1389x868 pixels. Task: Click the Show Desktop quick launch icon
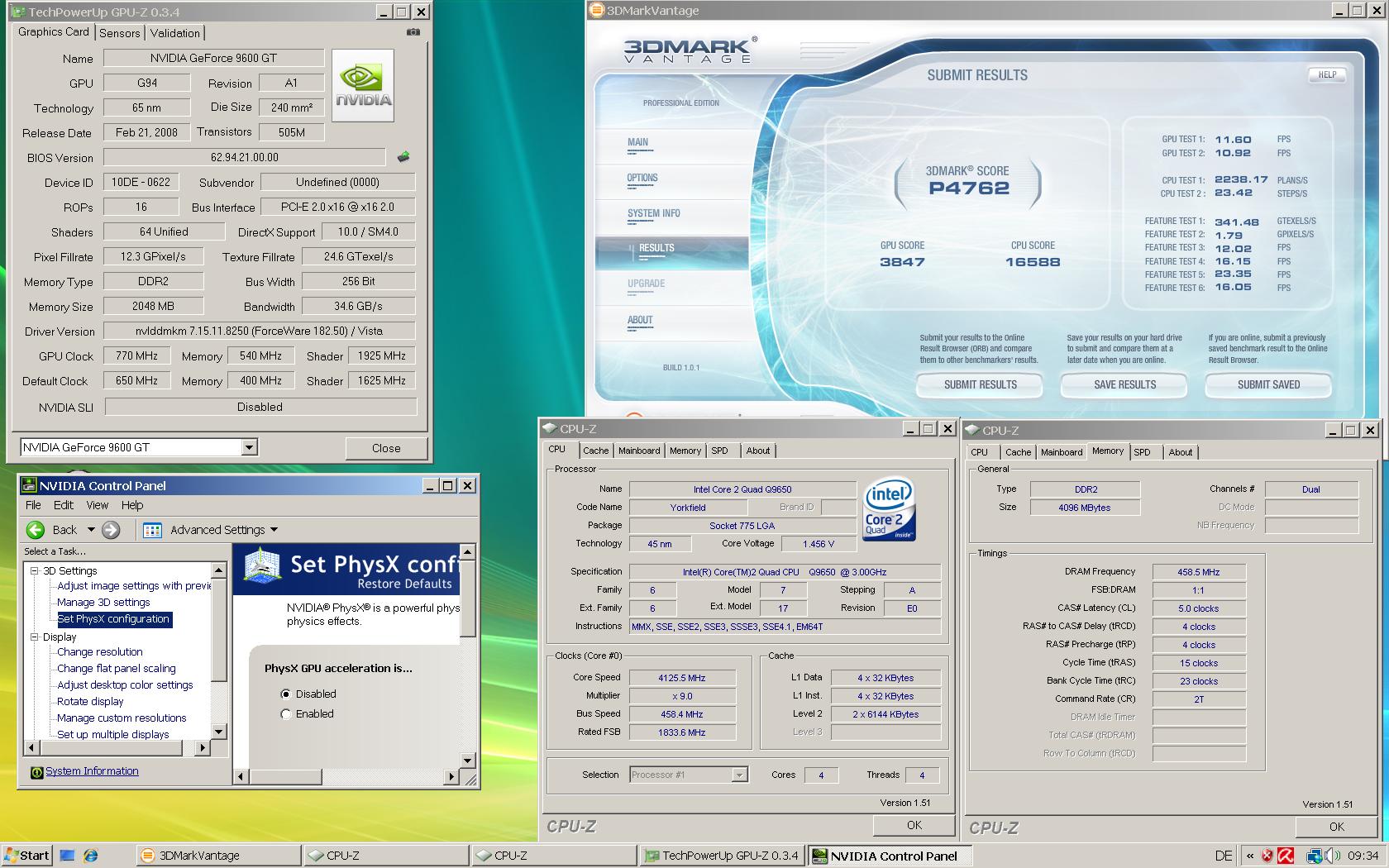point(68,856)
